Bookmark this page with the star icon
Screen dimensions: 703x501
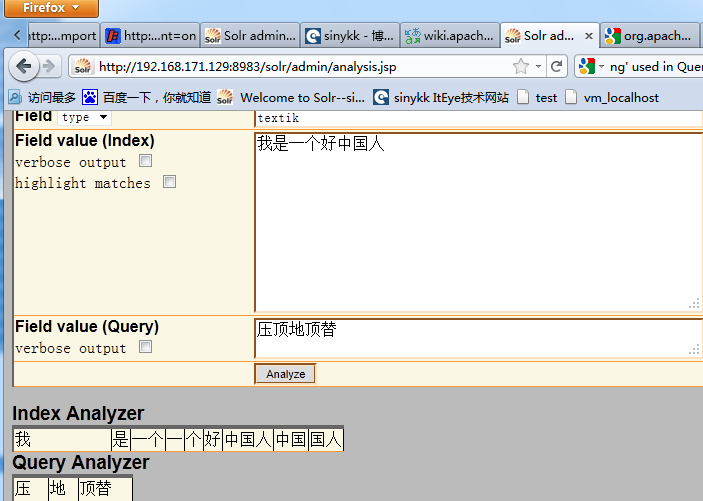[x=521, y=67]
